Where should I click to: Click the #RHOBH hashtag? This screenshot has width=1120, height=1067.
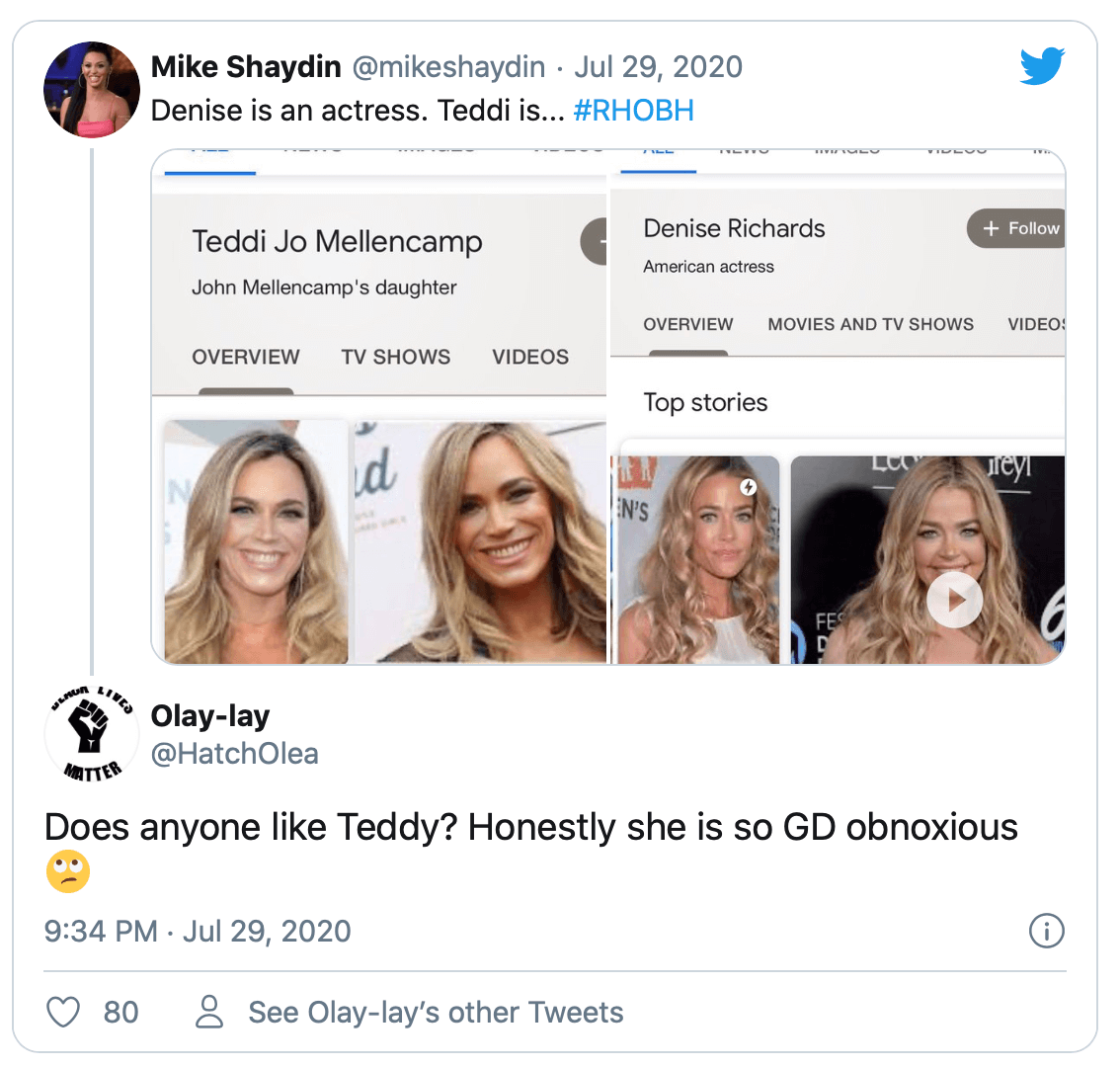tap(633, 110)
